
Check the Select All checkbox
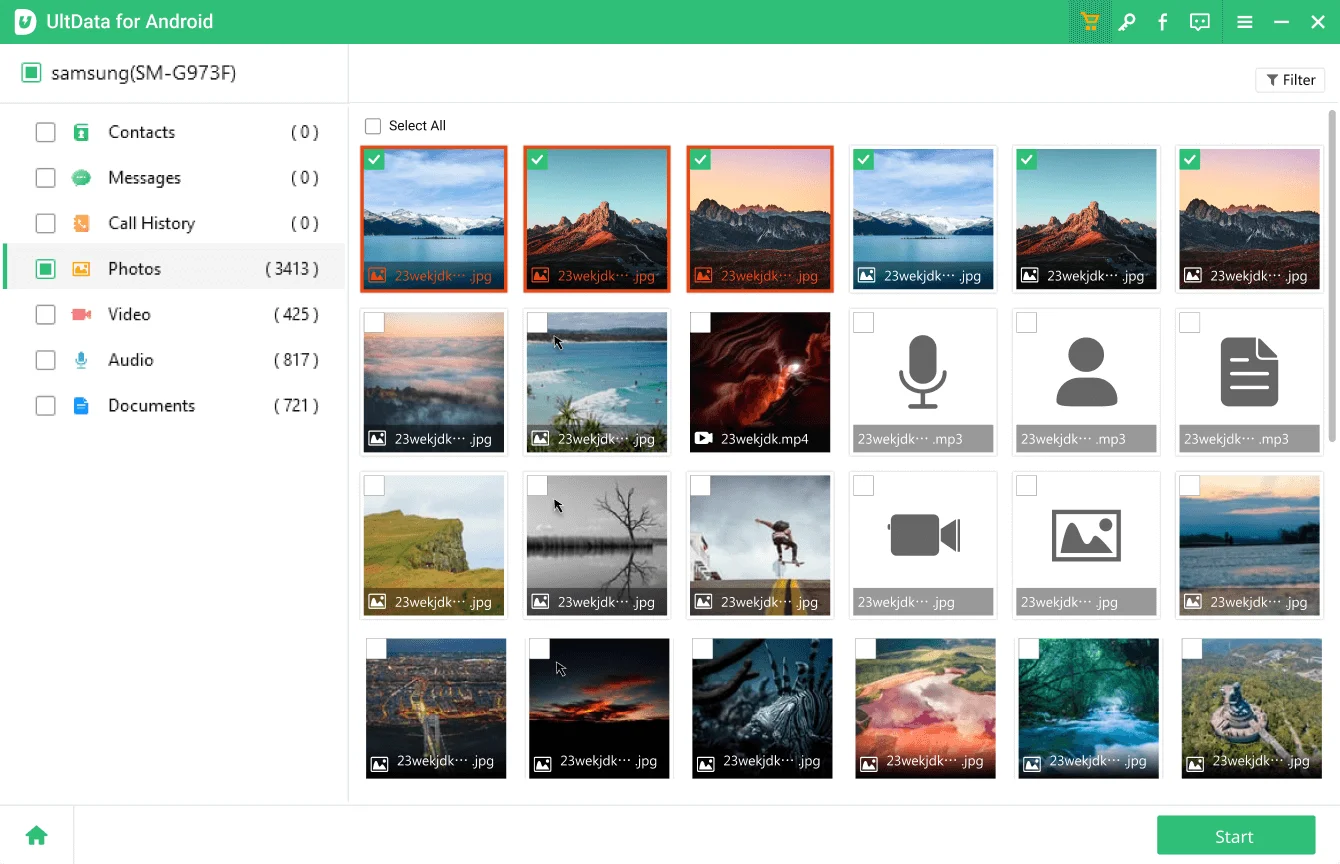(x=373, y=126)
